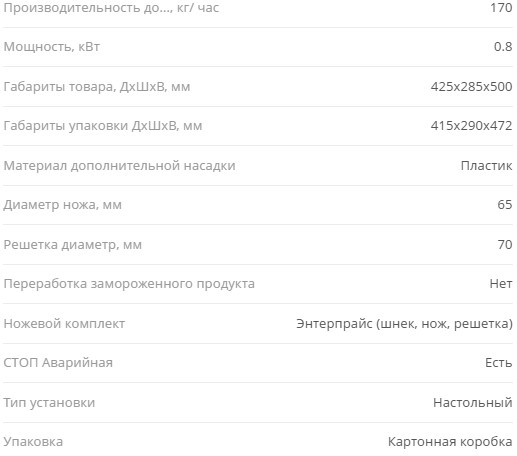
Task: Click 'Габариты упаковки ДхШхВ, мм' label
Action: (x=103, y=126)
